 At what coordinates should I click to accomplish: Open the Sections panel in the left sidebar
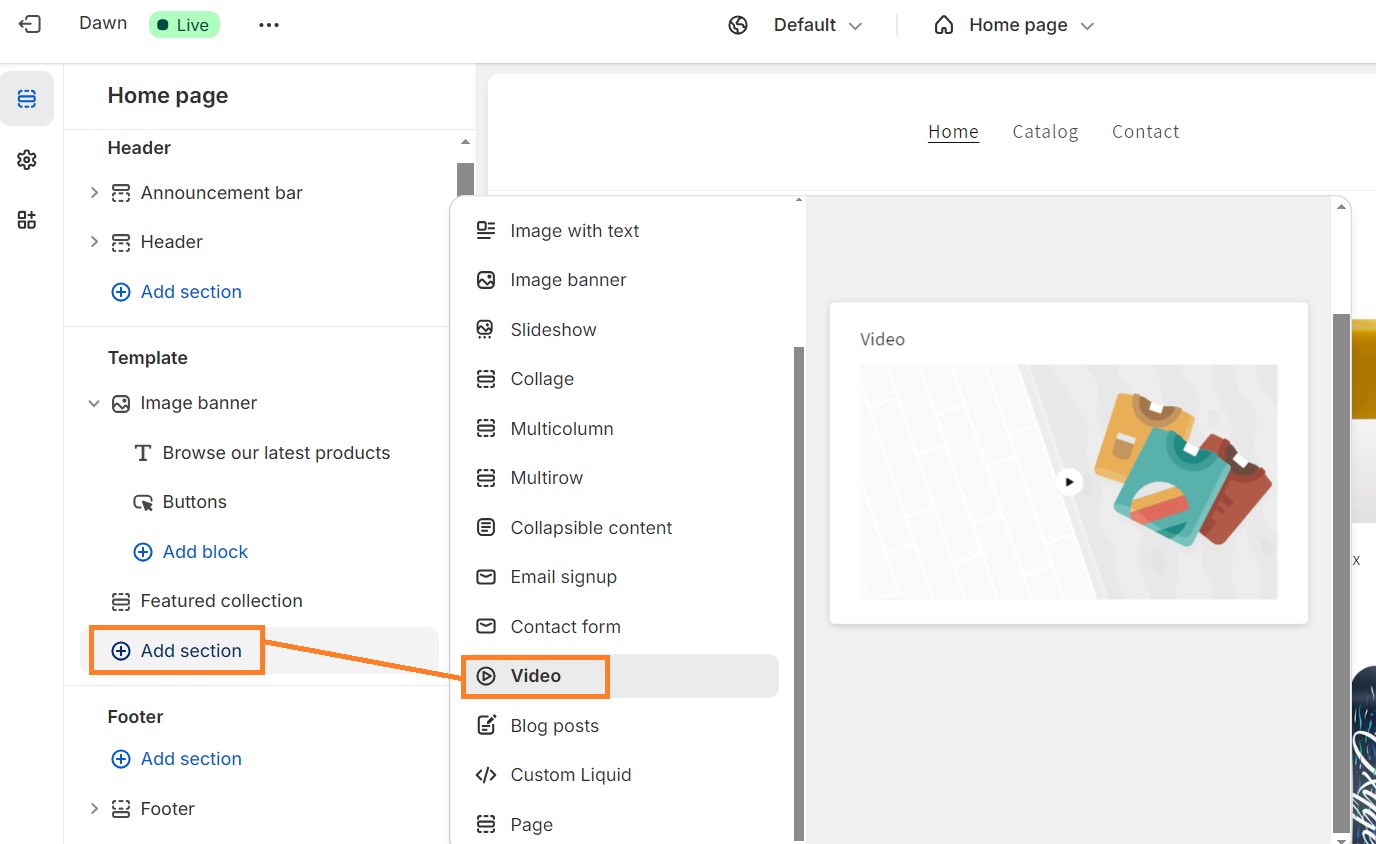tap(27, 98)
